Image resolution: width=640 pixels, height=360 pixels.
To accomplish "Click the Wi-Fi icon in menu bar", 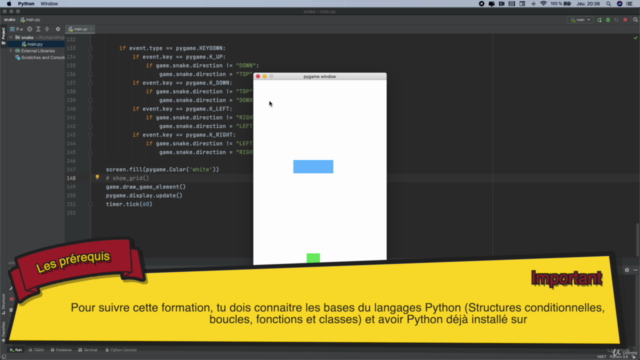I will (x=543, y=4).
